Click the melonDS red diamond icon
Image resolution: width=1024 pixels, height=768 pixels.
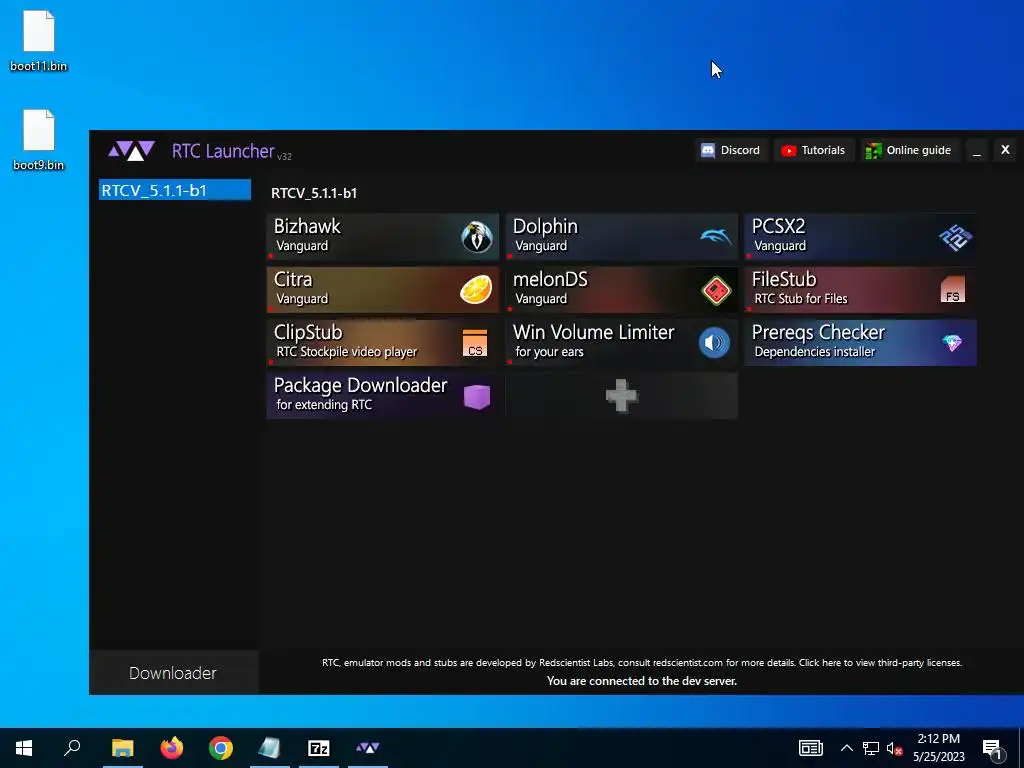click(x=716, y=290)
